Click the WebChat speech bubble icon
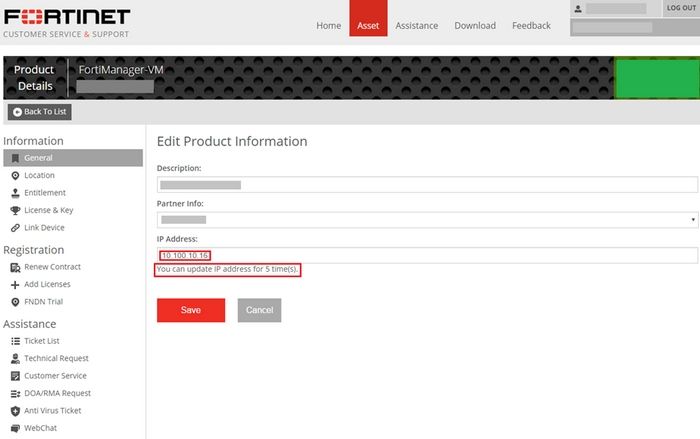This screenshot has width=700, height=439. [x=15, y=428]
